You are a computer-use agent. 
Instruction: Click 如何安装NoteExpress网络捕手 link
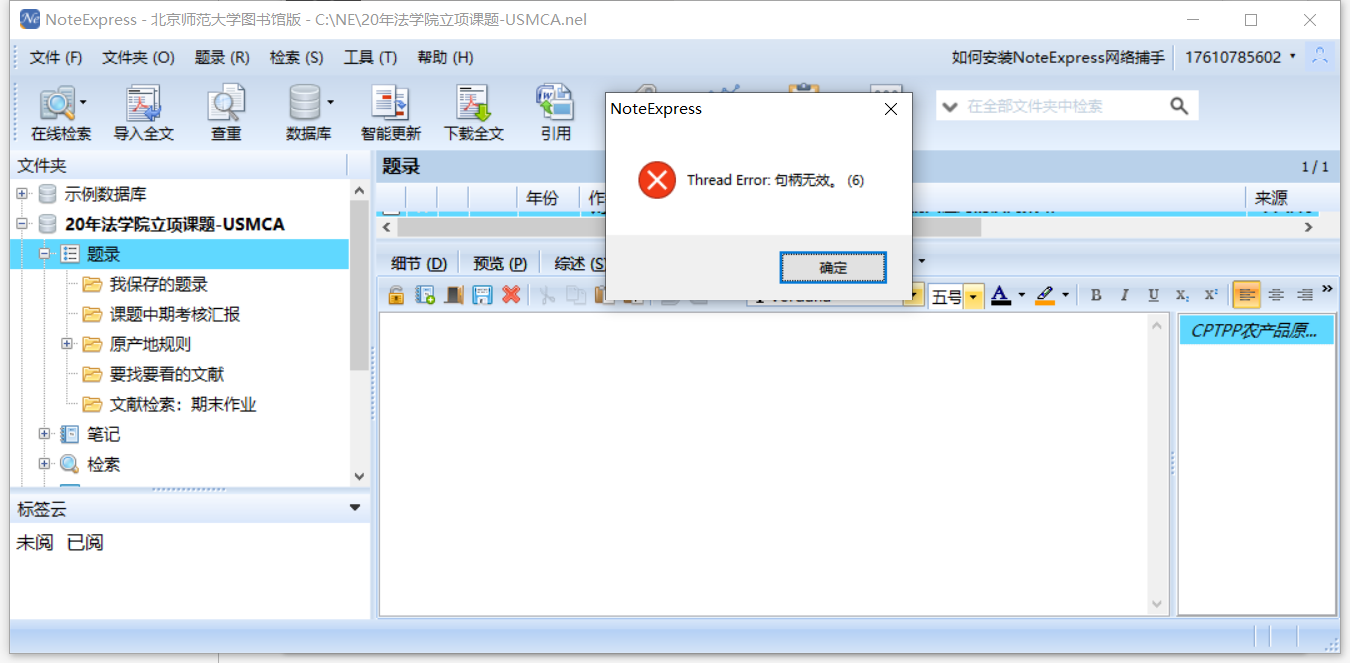coord(1058,57)
